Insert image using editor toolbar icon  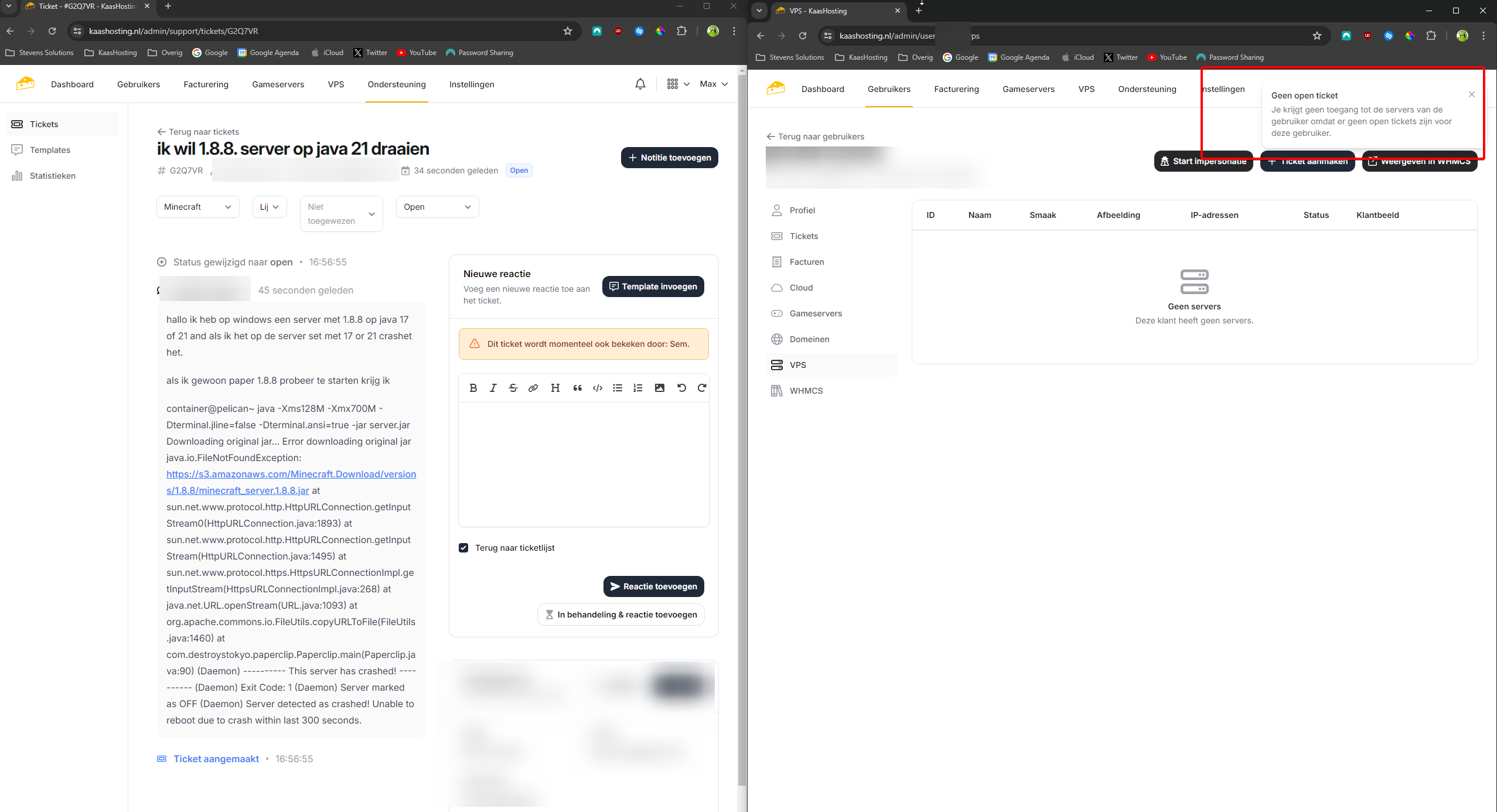[660, 388]
